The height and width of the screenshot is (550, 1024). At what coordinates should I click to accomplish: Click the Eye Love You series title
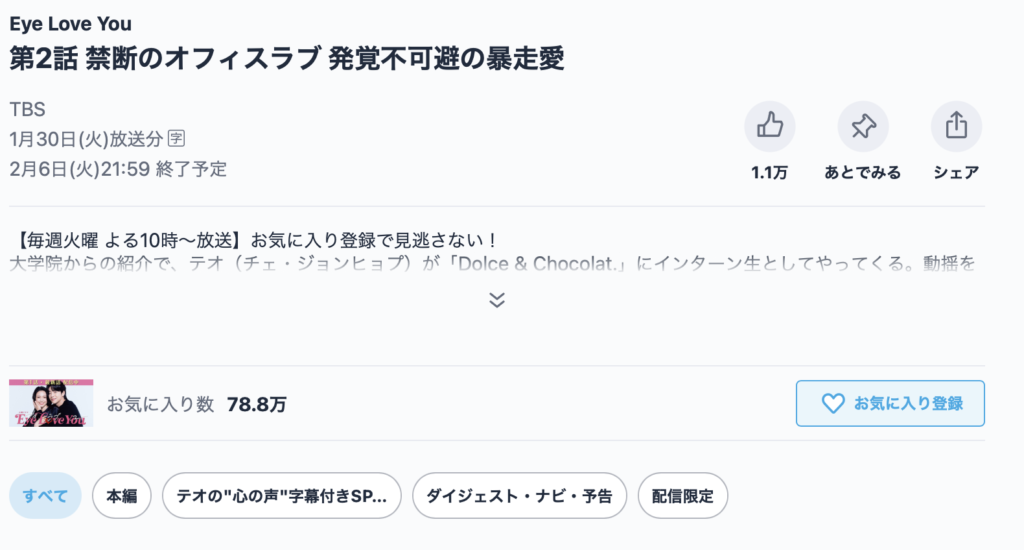(x=70, y=24)
